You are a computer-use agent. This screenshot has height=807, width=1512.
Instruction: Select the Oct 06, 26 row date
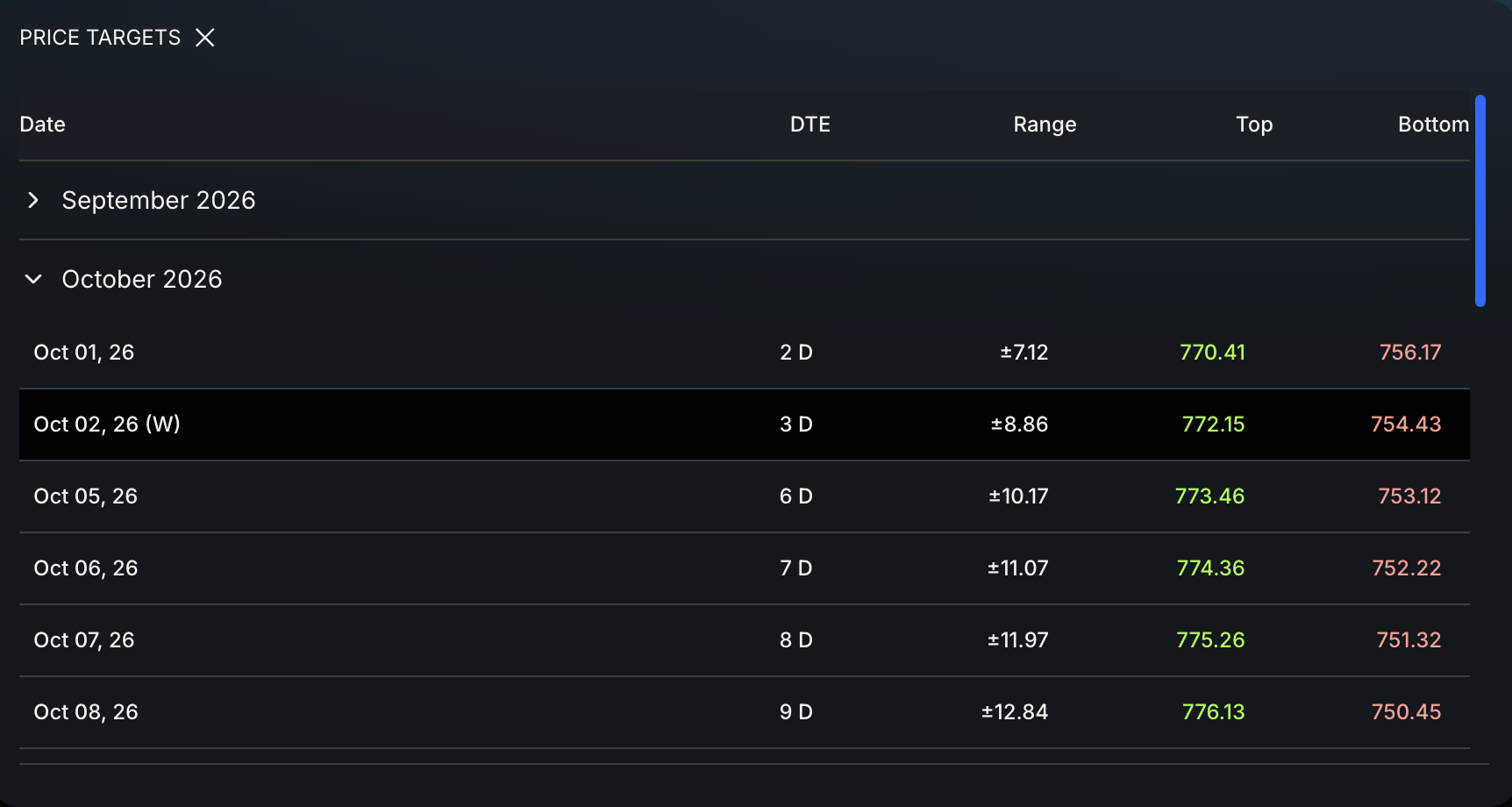(85, 568)
